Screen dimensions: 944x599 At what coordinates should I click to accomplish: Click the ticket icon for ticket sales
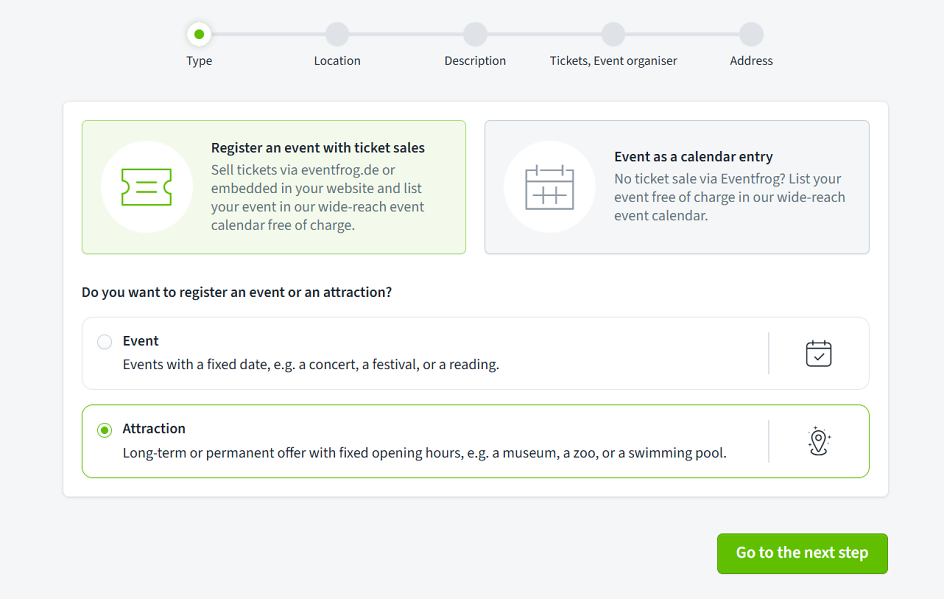pyautogui.click(x=147, y=187)
